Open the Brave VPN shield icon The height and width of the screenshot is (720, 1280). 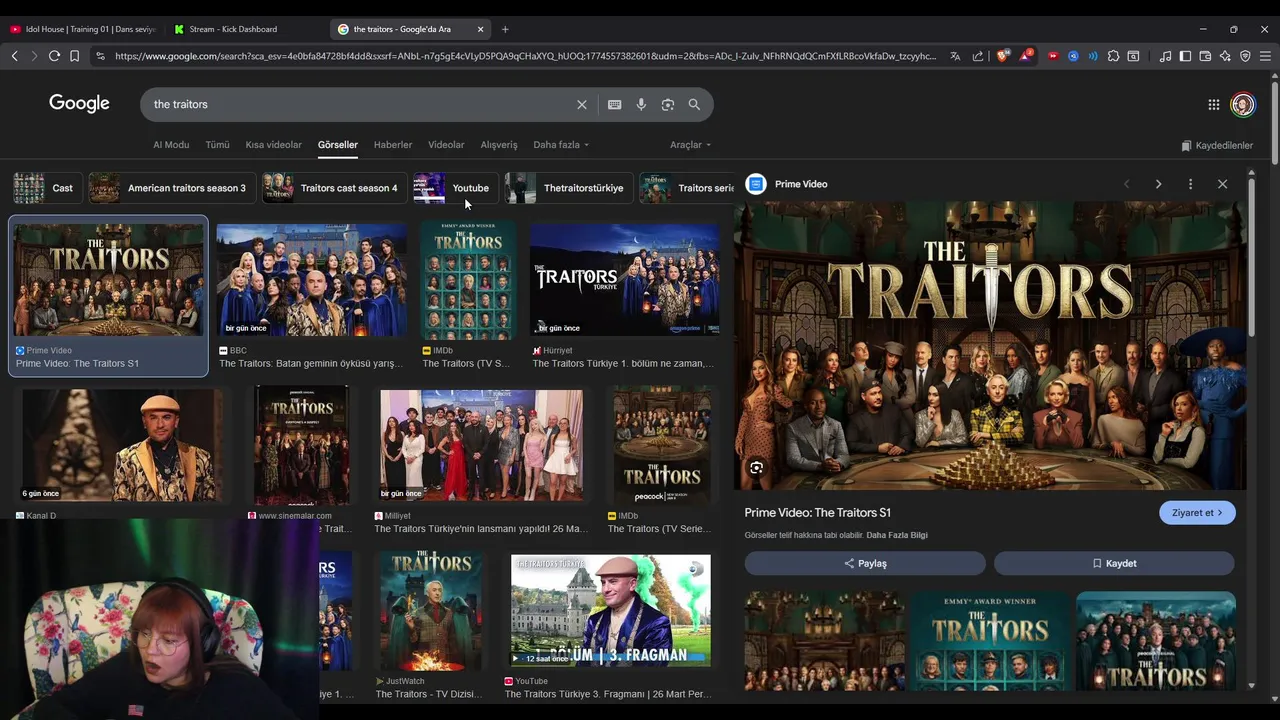coord(1245,56)
